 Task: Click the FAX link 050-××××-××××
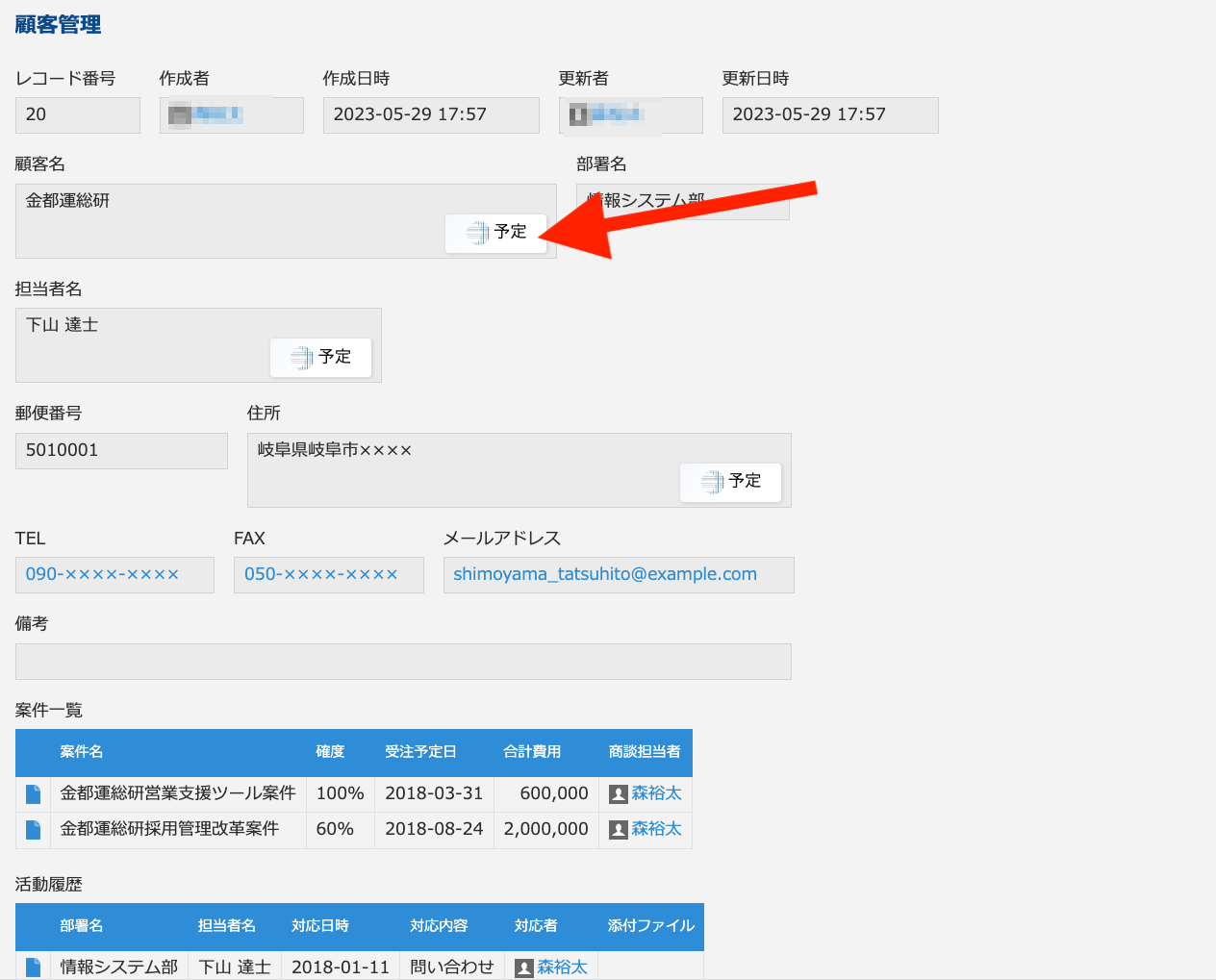pyautogui.click(x=320, y=575)
